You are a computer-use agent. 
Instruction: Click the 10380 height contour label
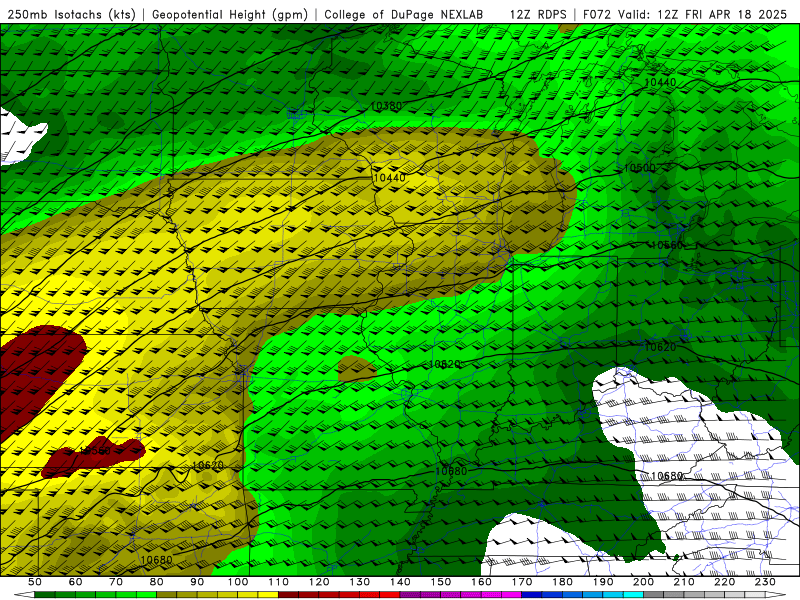(x=386, y=106)
